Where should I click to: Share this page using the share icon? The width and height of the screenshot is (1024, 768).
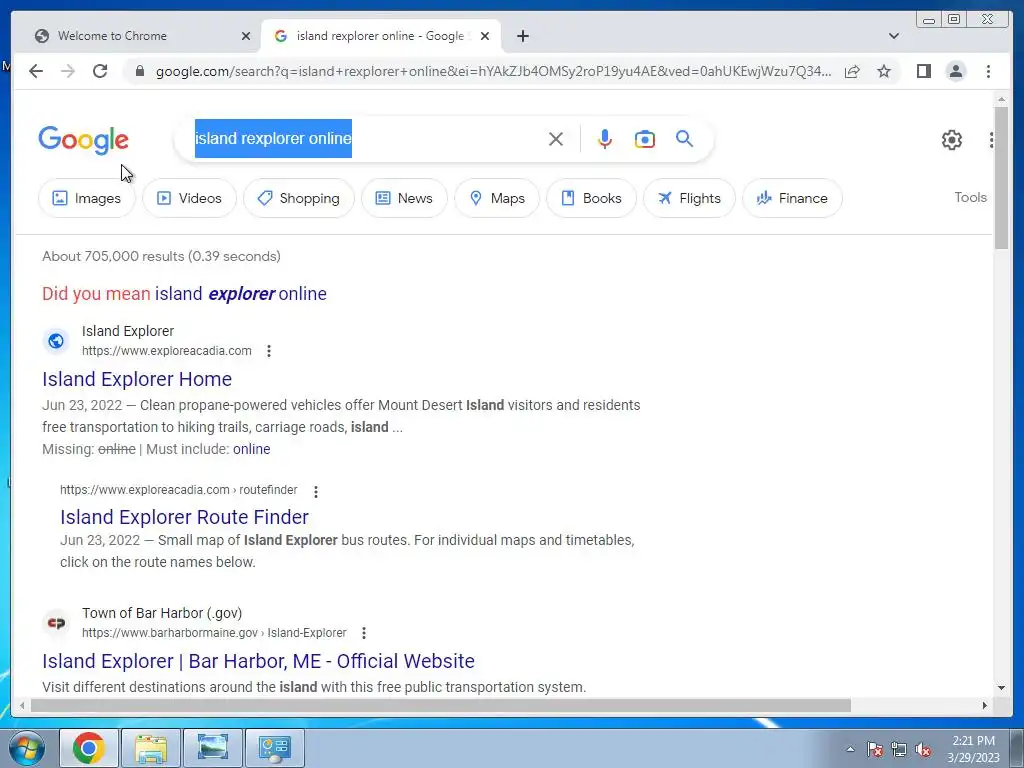pos(852,71)
